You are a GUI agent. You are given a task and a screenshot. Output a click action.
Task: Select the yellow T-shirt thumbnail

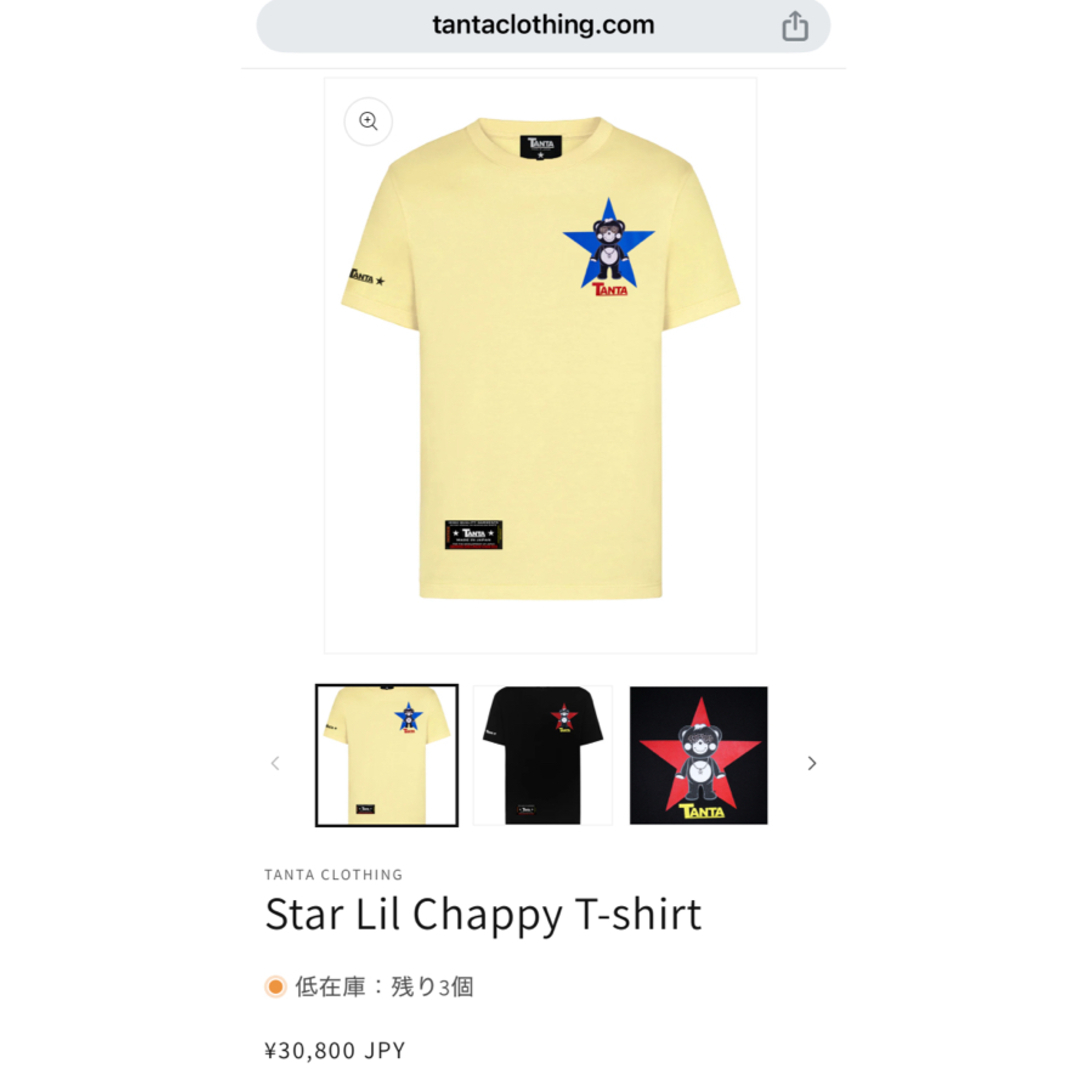(x=386, y=755)
